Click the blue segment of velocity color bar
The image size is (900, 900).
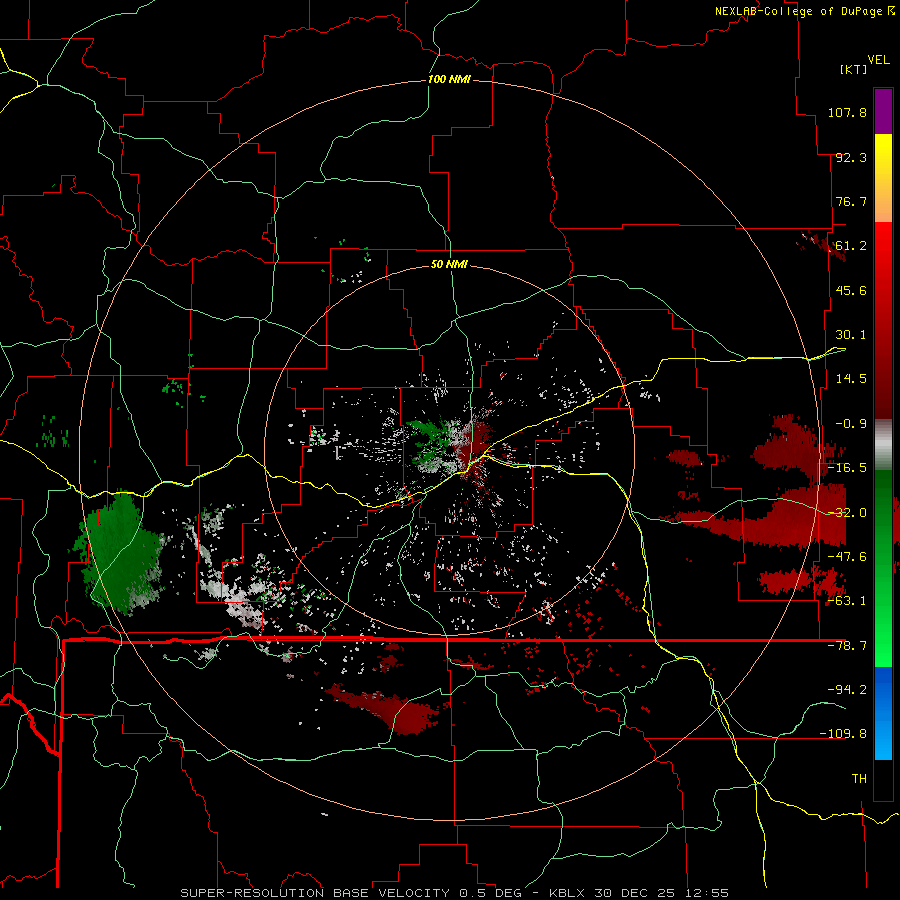click(x=883, y=713)
